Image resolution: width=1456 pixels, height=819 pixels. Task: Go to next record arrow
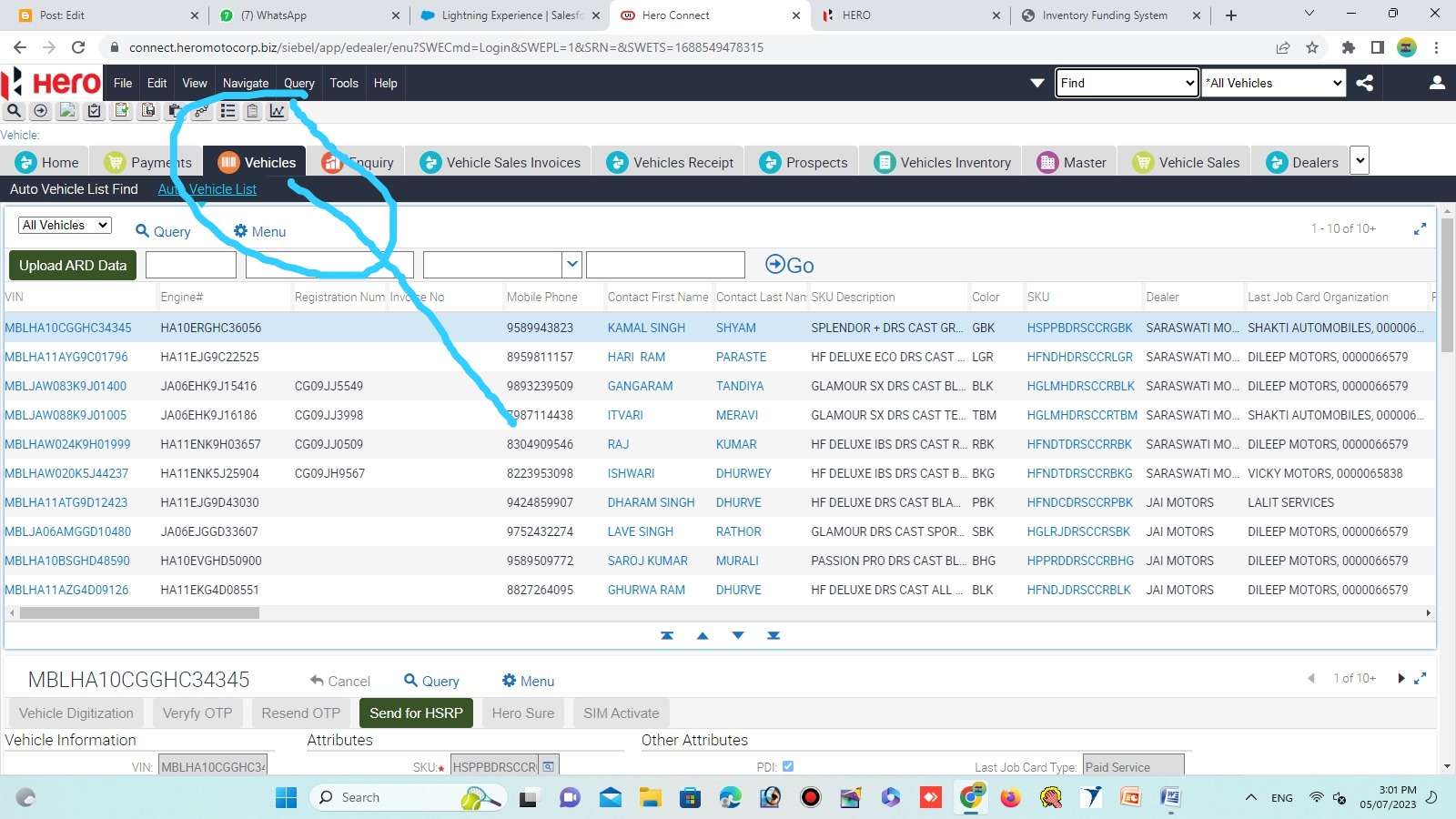(x=738, y=635)
